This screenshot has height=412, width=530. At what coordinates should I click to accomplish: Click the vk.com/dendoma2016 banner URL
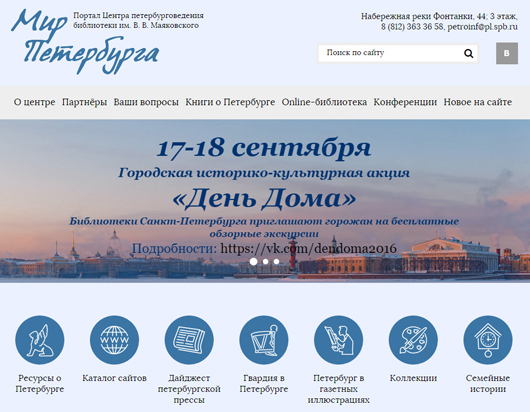308,248
